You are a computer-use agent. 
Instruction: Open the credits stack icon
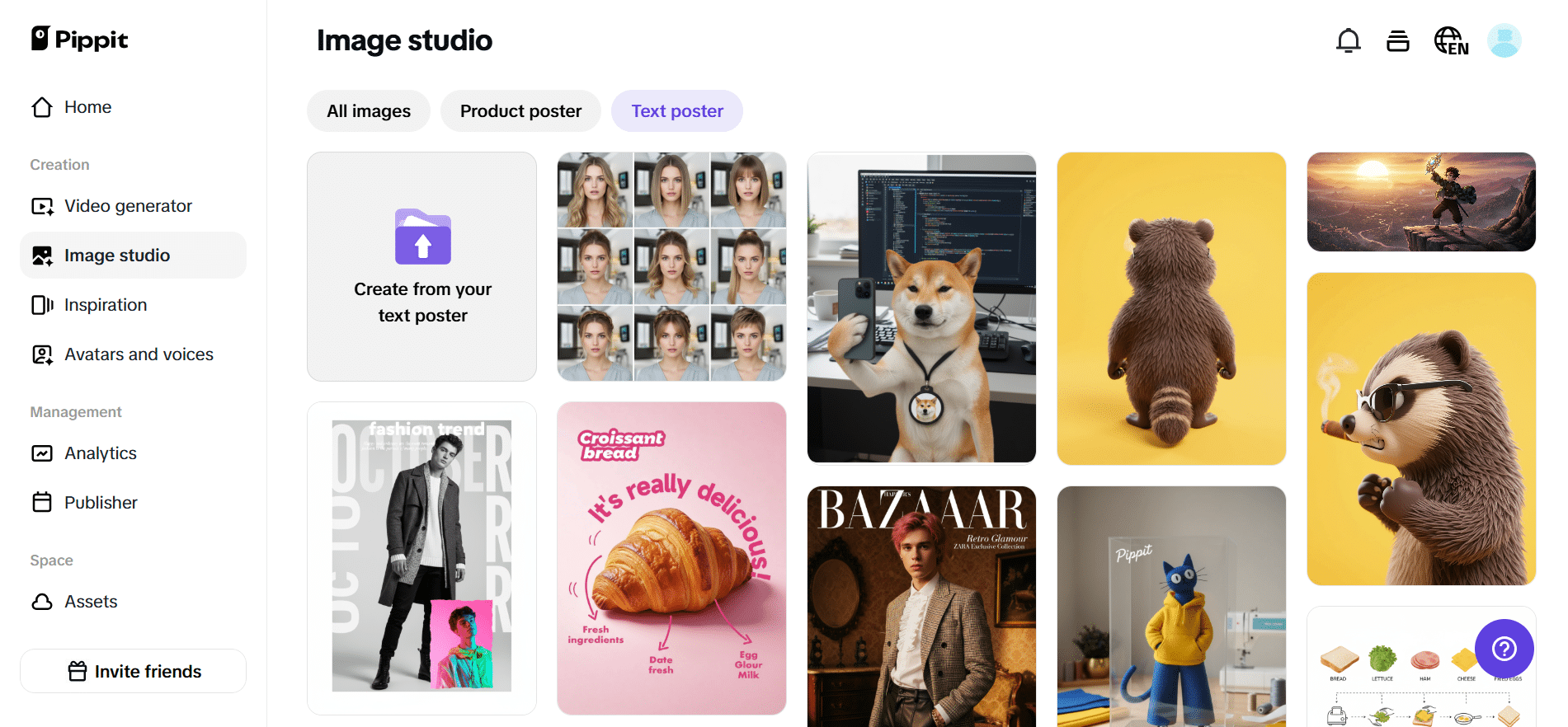pos(1397,40)
